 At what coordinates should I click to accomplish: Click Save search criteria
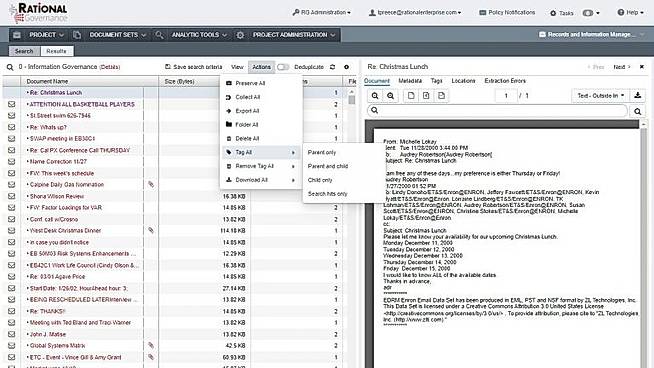click(194, 67)
